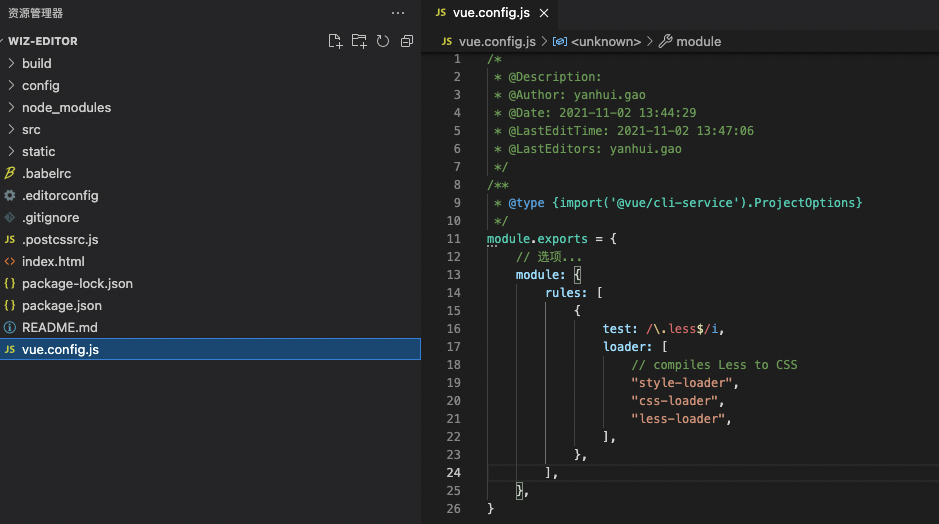Refresh the explorer file tree
This screenshot has height=524, width=939.
[383, 41]
